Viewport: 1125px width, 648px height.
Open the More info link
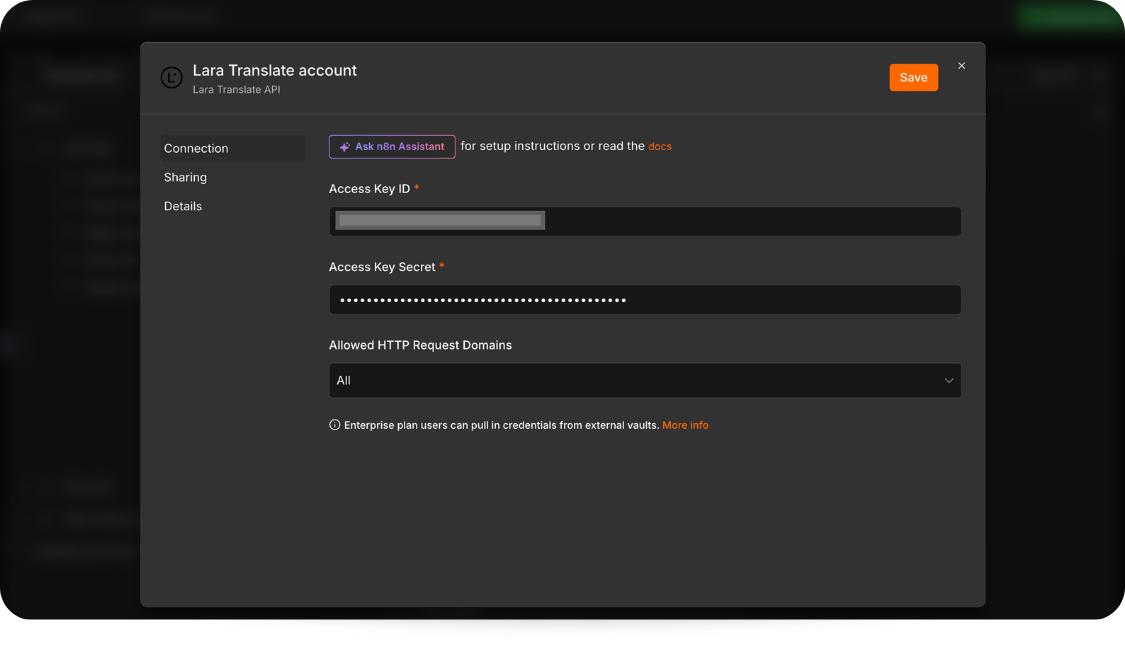(x=684, y=425)
